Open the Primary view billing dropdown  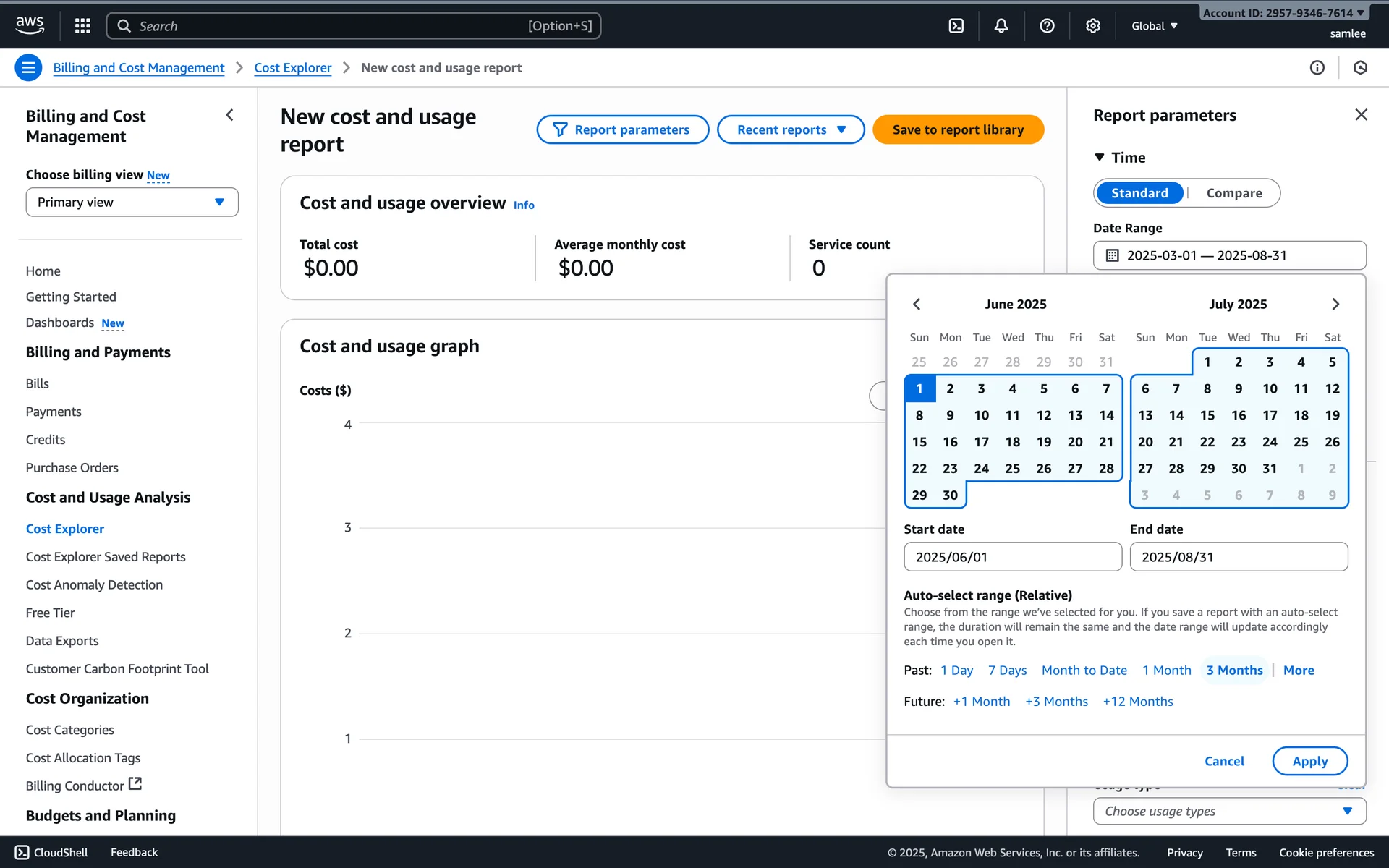click(x=132, y=203)
